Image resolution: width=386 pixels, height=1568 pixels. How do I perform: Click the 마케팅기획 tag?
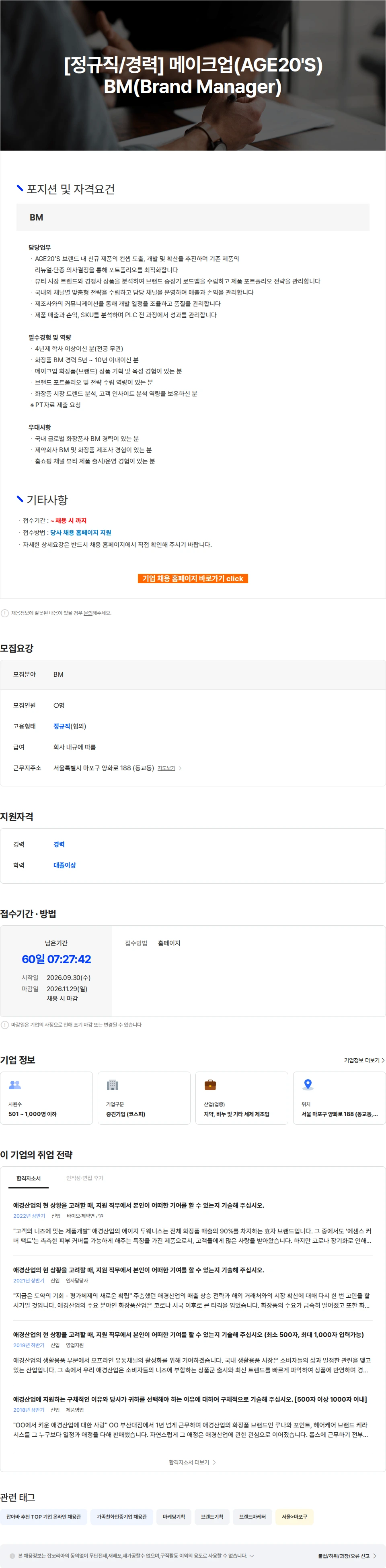[x=174, y=1517]
